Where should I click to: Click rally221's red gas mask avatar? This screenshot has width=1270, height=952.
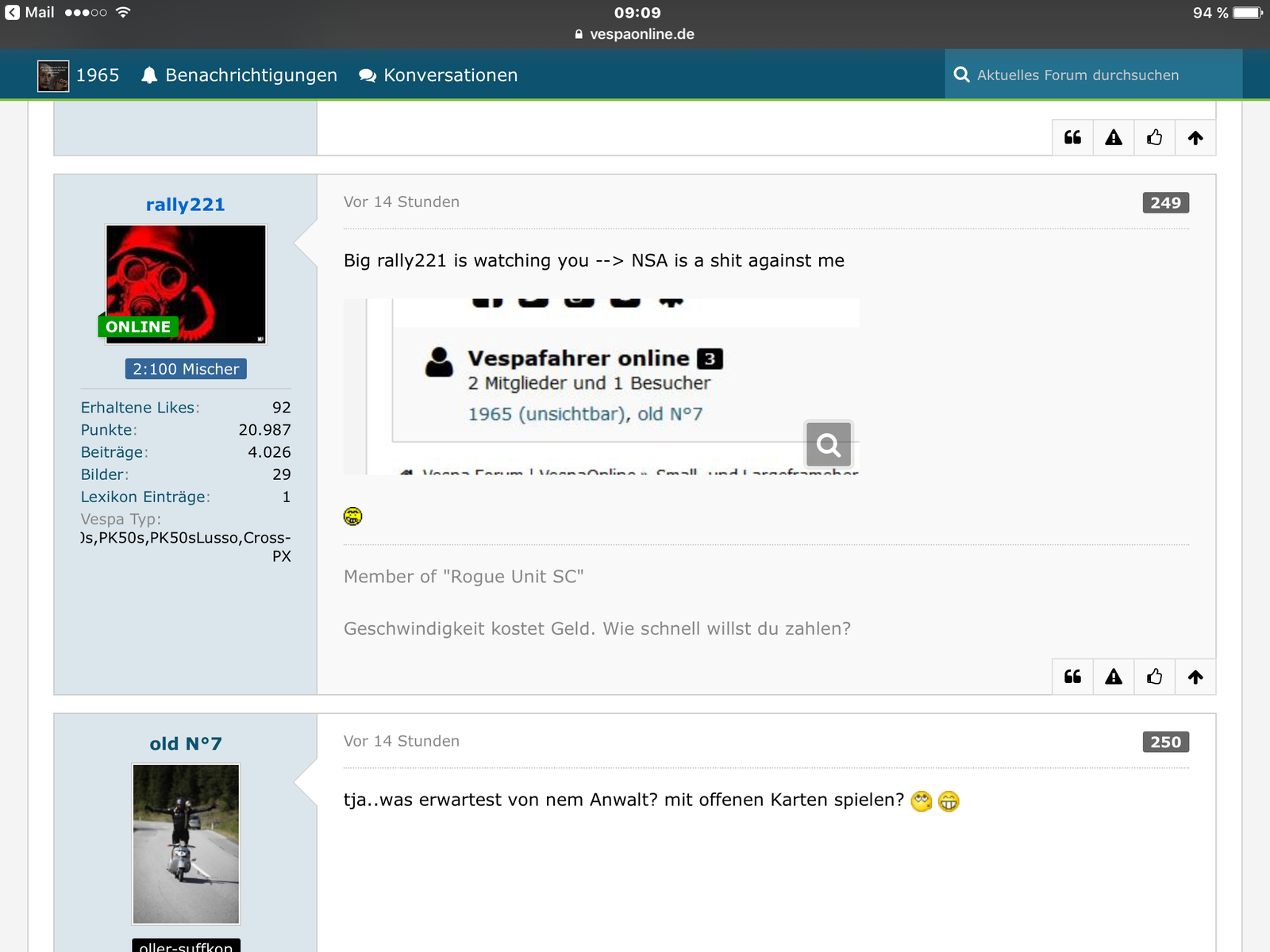click(186, 284)
